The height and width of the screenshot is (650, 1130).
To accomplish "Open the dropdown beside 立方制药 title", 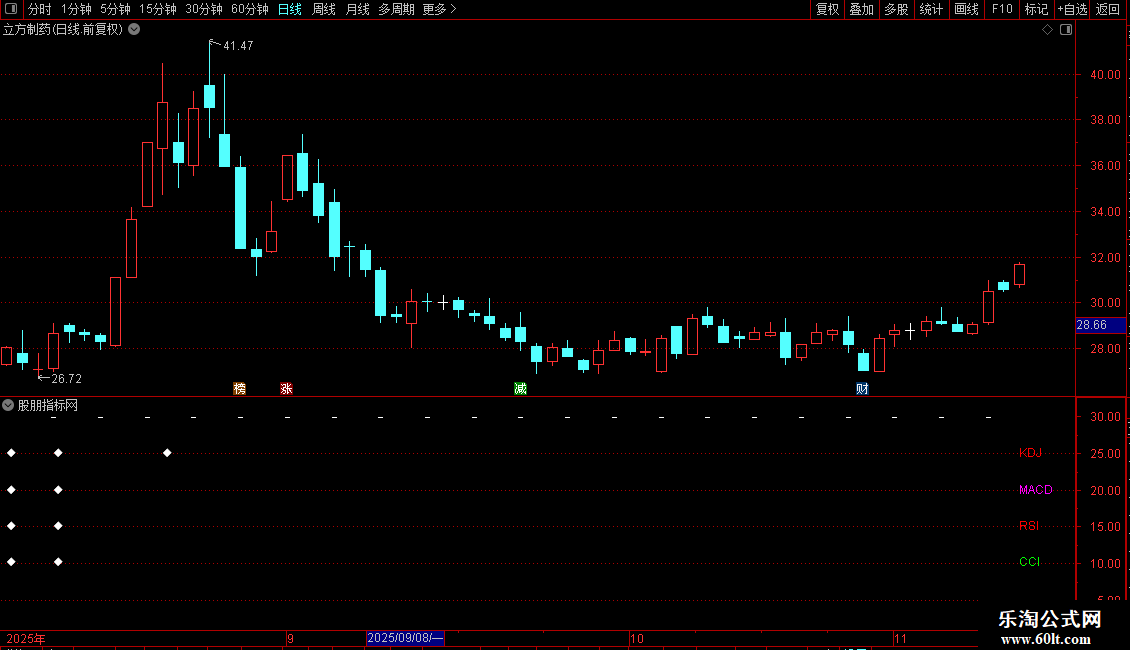I will 134,30.
